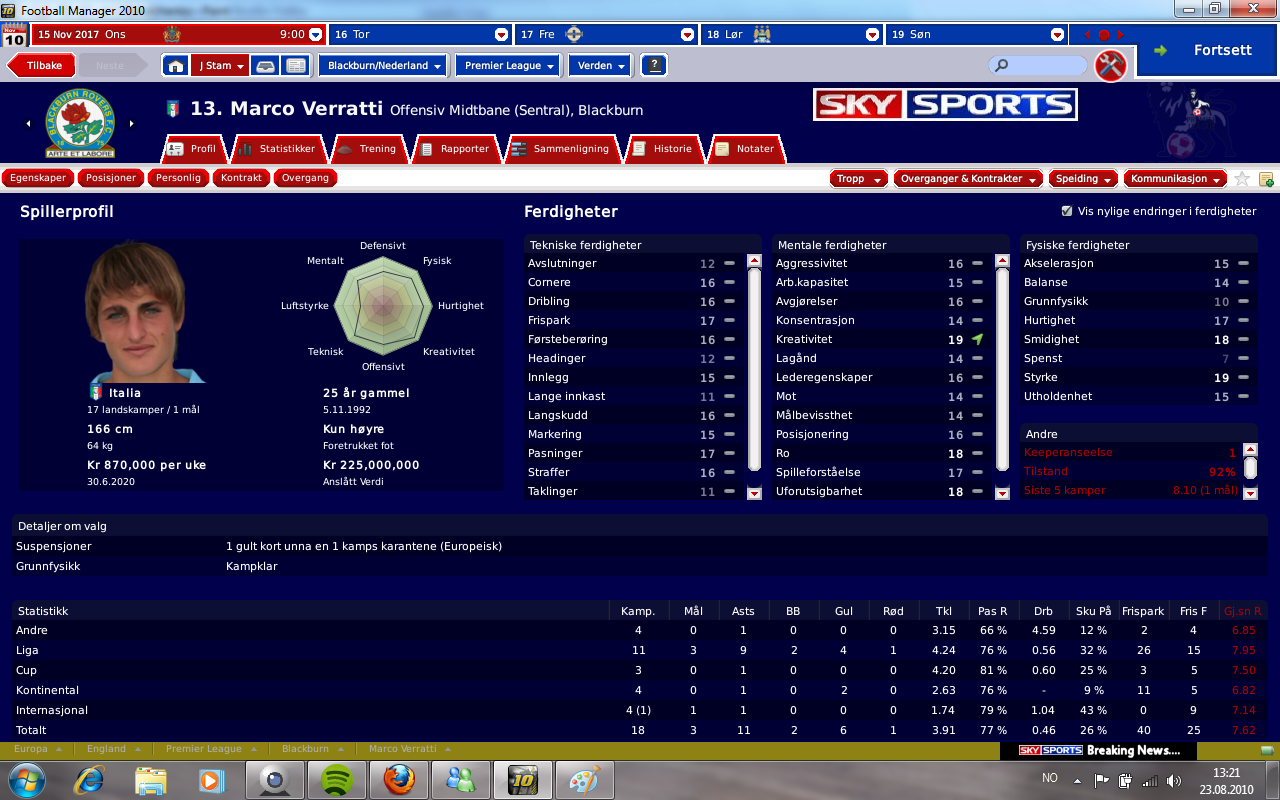Click the Europa breadcrumb at bottom
The width and height of the screenshot is (1280, 800).
30,749
